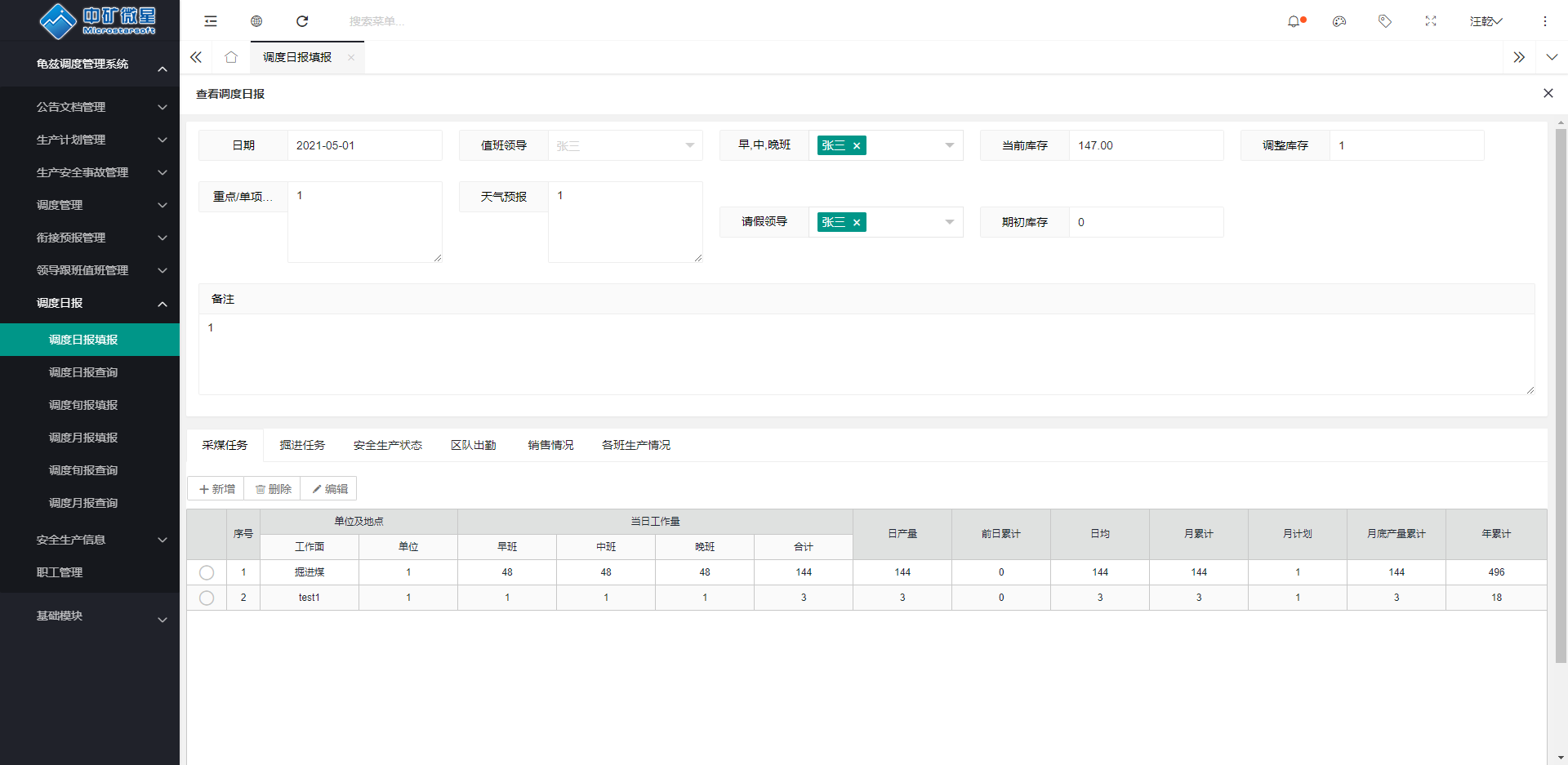Click the vertical scrollbar on the right
This screenshot has height=765, width=1568.
coord(1561,396)
